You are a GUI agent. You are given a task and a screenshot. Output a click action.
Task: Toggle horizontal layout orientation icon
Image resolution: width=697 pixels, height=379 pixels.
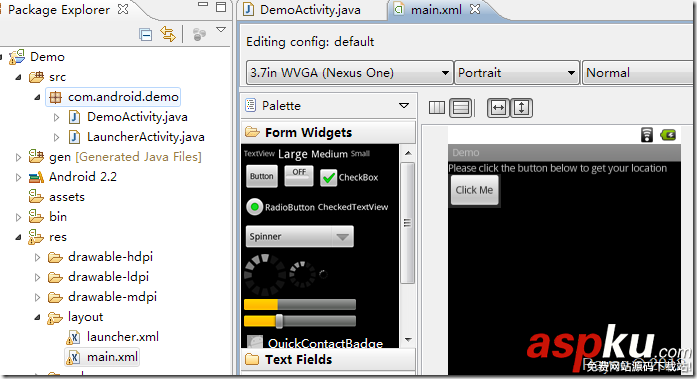click(437, 108)
